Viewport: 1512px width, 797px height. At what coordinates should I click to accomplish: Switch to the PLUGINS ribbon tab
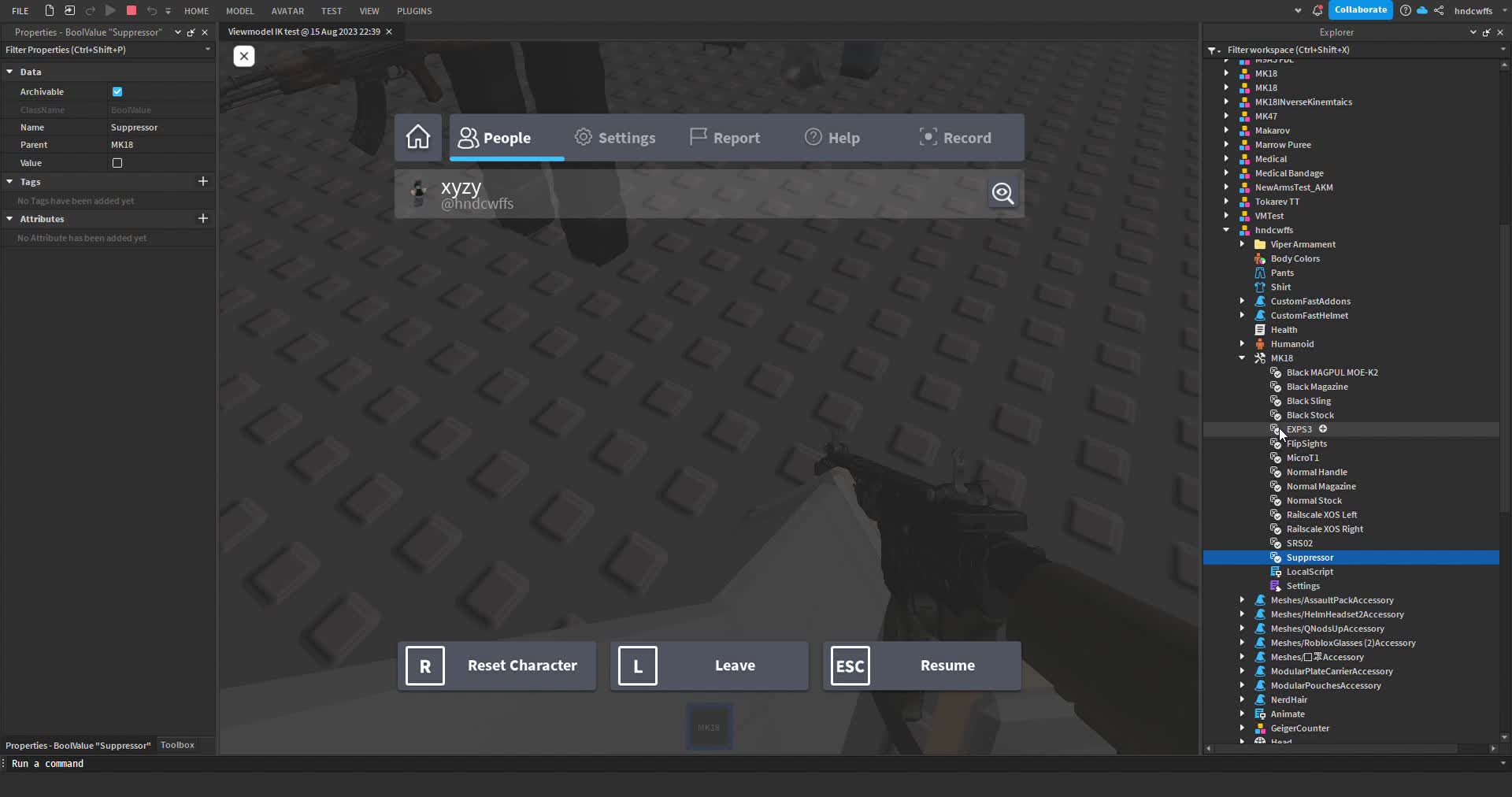click(x=415, y=10)
